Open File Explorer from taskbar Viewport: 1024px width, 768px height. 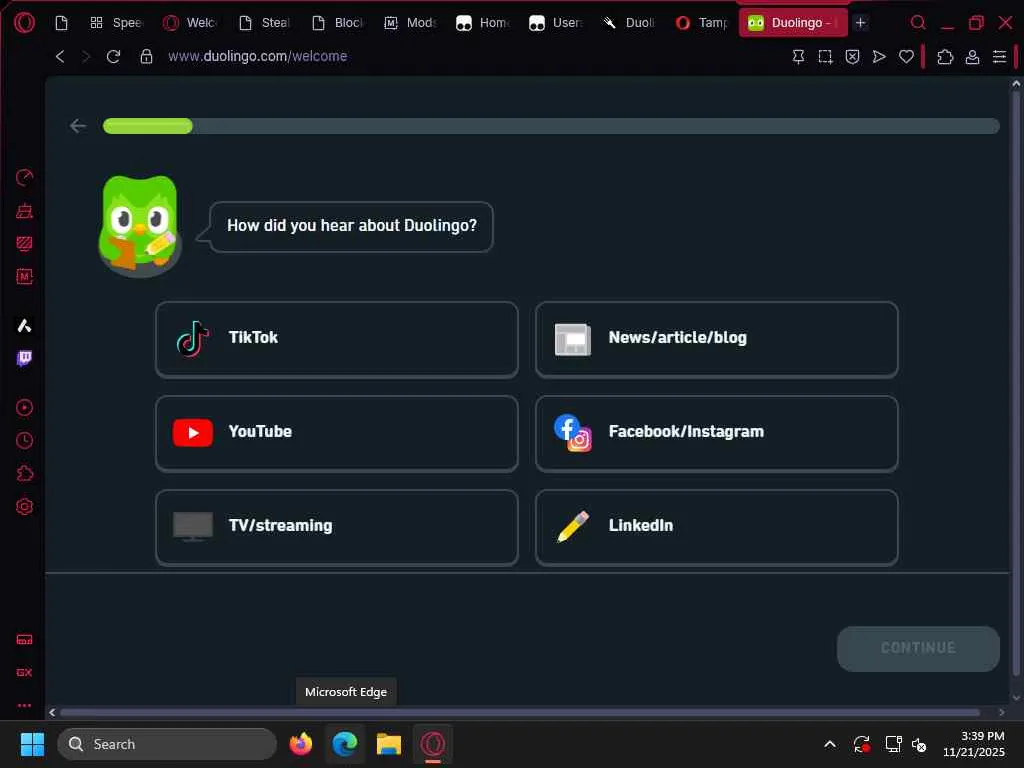389,744
